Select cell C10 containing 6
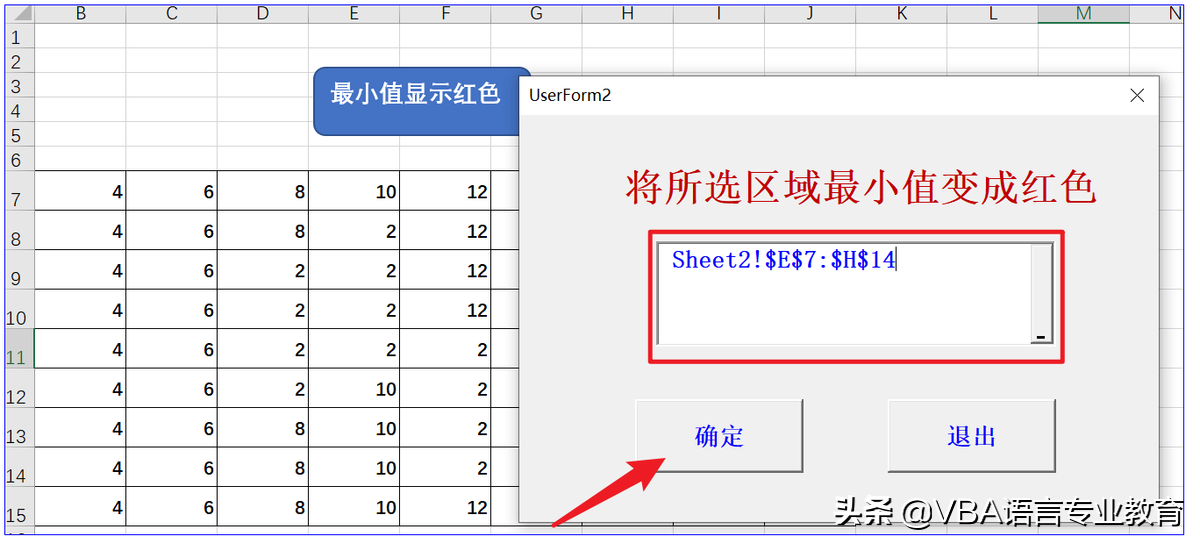The width and height of the screenshot is (1200, 544). (x=172, y=310)
